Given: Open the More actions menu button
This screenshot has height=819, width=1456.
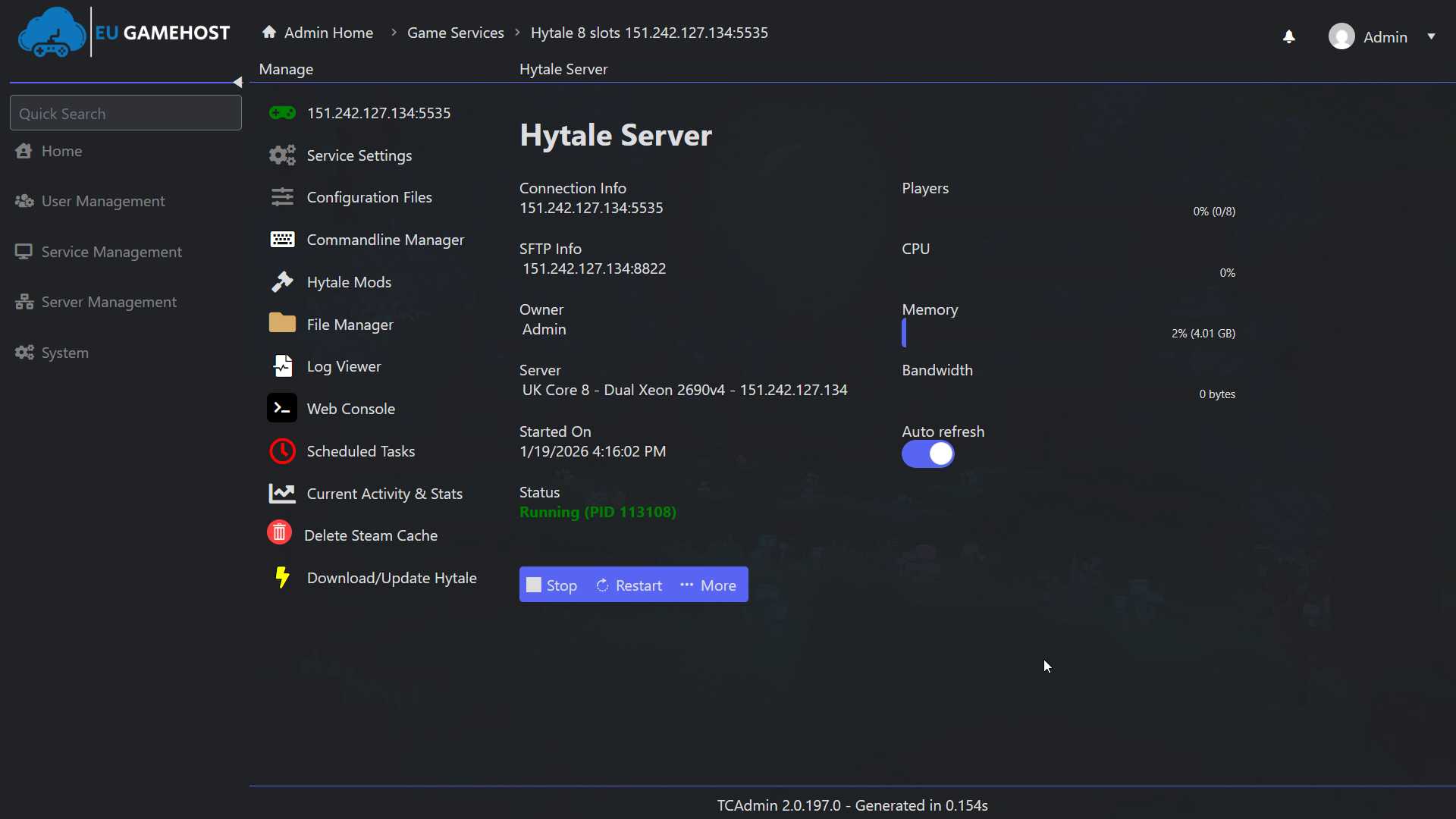Looking at the screenshot, I should click(x=708, y=585).
